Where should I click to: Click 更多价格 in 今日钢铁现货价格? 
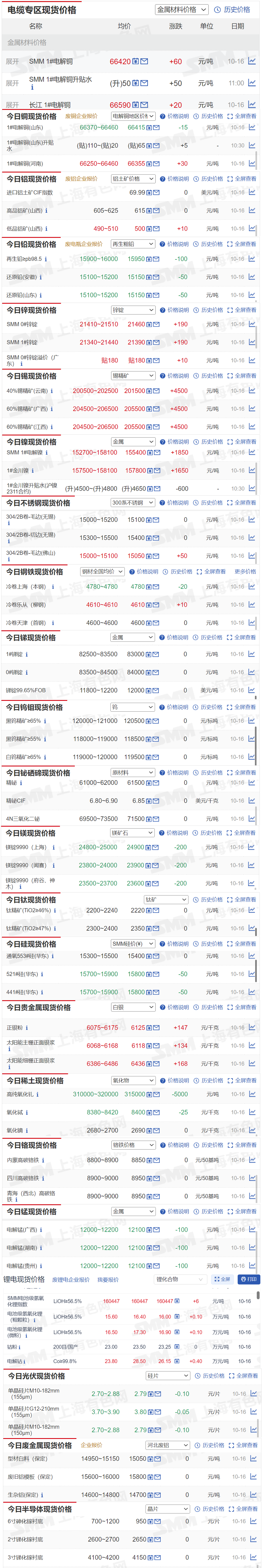(x=245, y=572)
